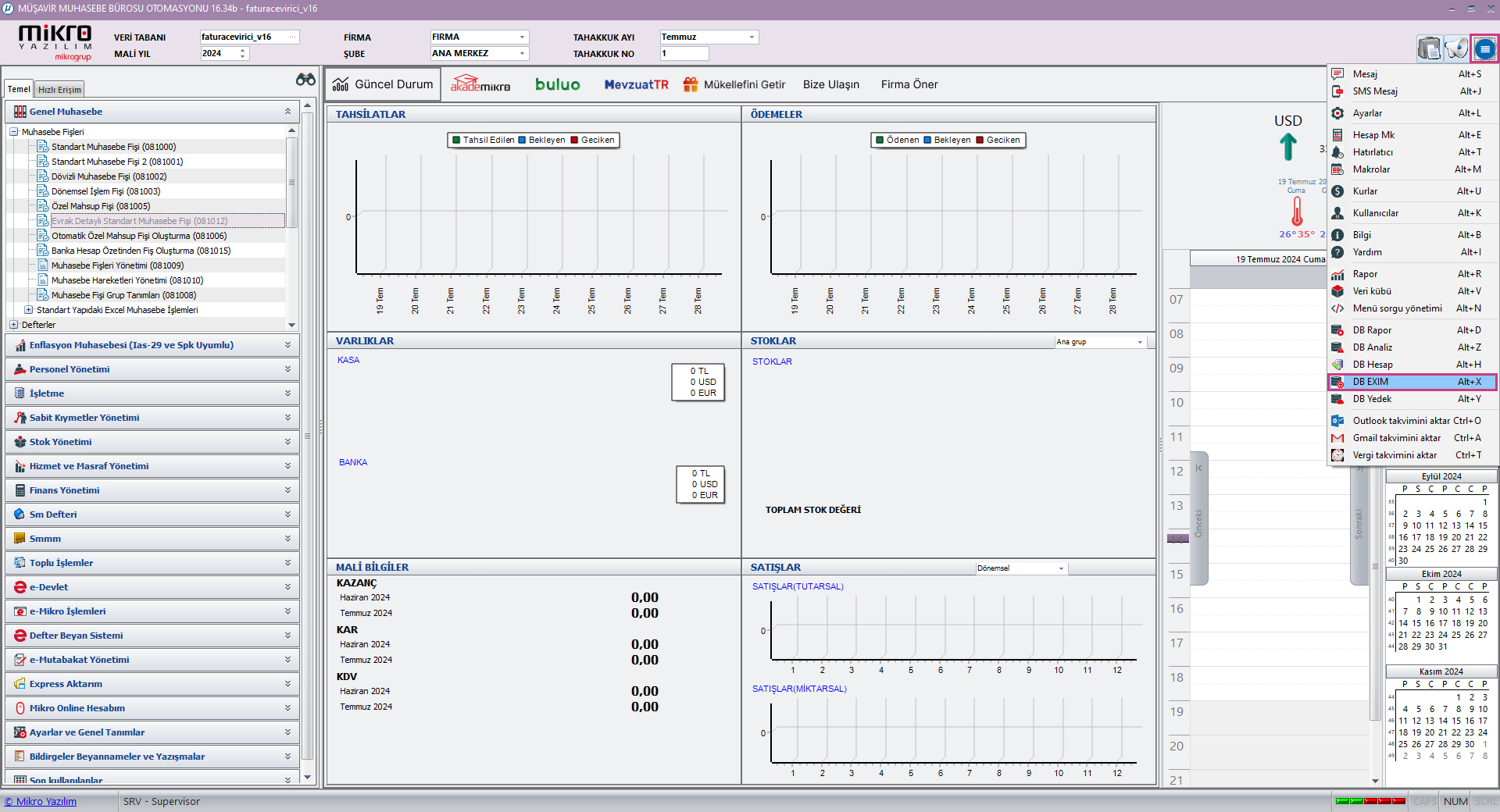Click the TAHAKKUK NO input field
Screen dimensions: 1500x812
684,54
